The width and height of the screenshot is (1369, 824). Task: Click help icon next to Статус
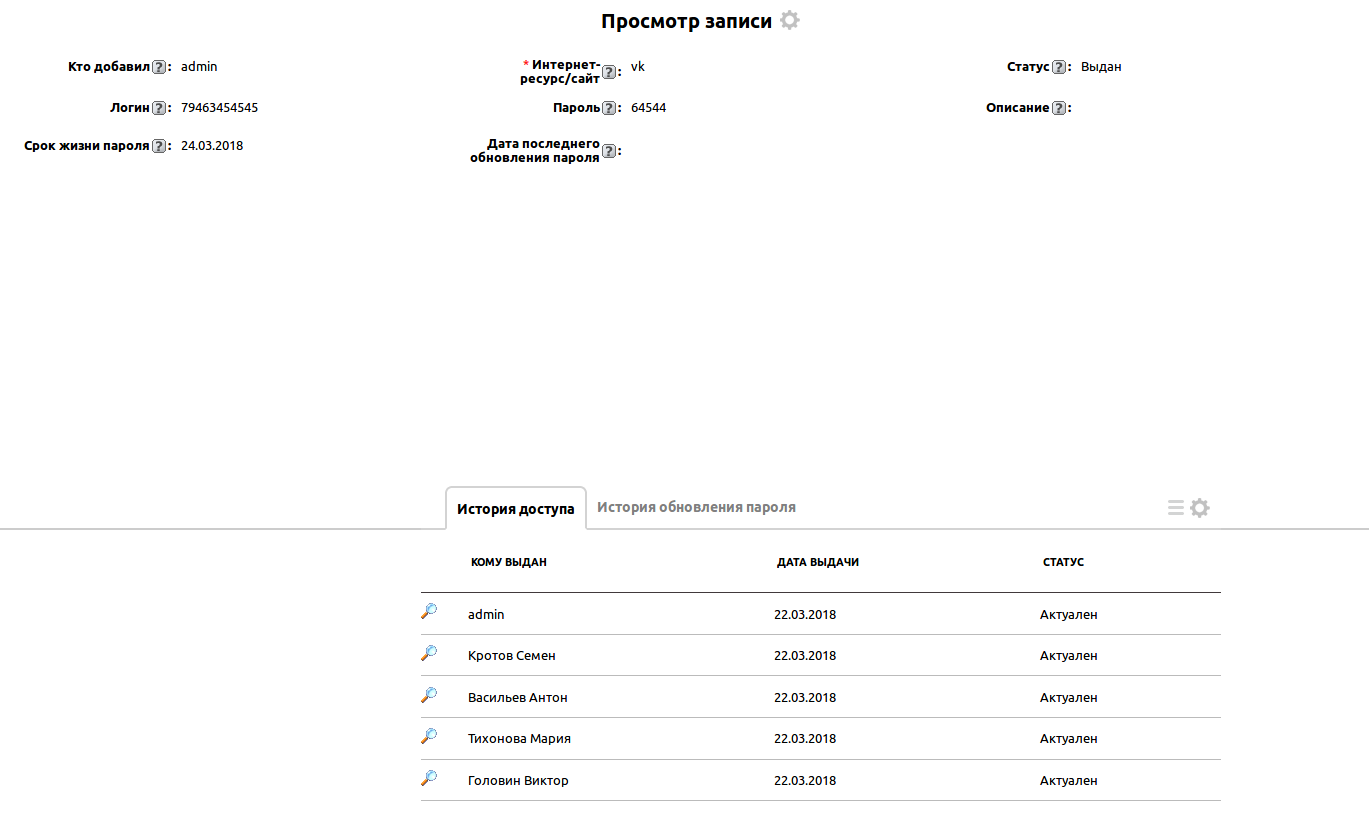tap(1059, 67)
